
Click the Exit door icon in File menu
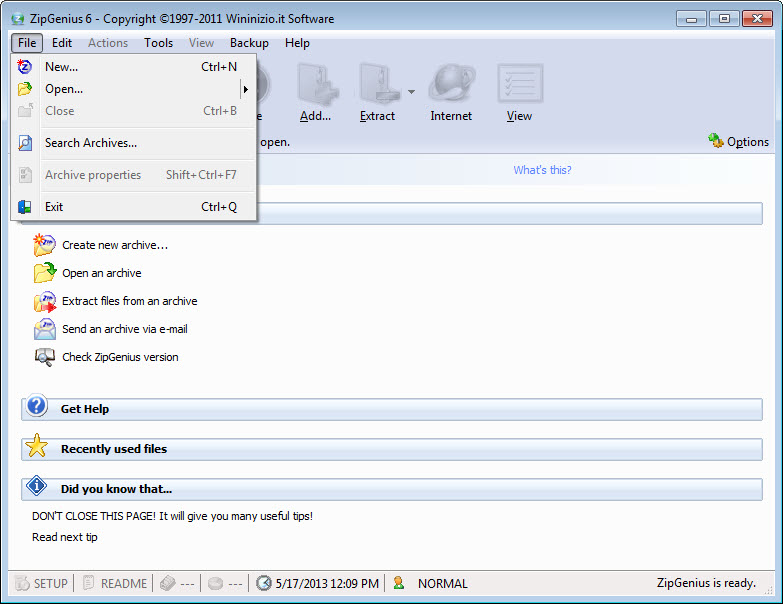(x=24, y=207)
